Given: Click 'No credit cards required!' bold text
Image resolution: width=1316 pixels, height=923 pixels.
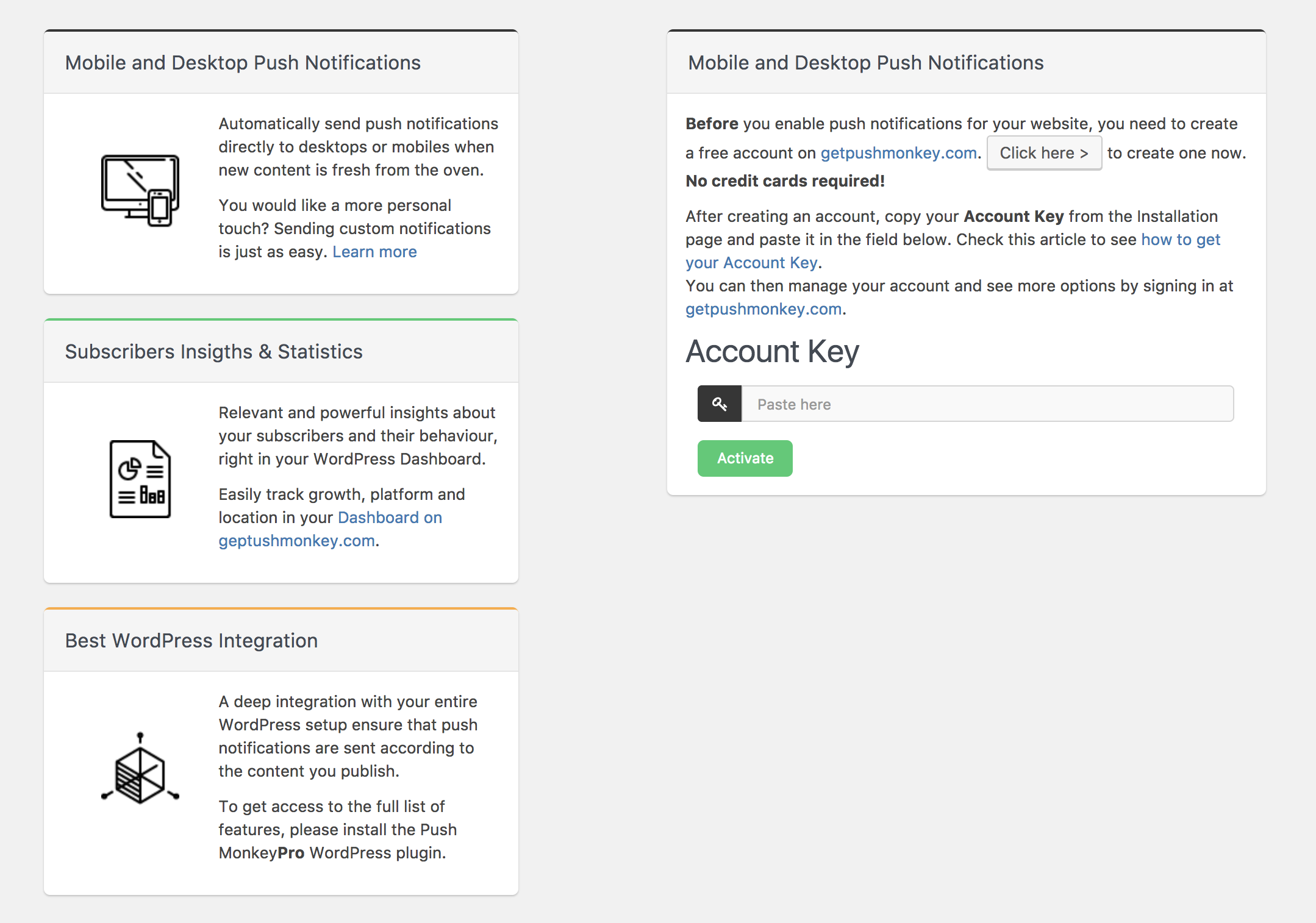Looking at the screenshot, I should pyautogui.click(x=785, y=181).
